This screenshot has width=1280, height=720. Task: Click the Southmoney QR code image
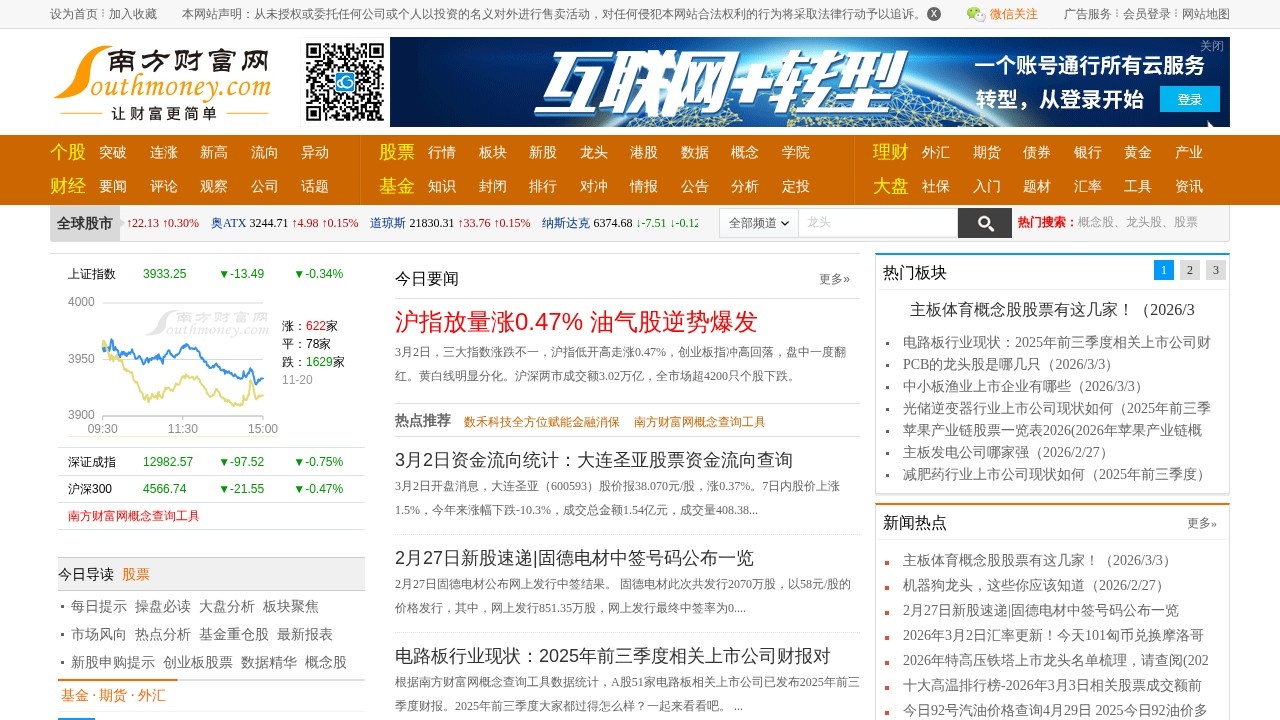coord(344,83)
